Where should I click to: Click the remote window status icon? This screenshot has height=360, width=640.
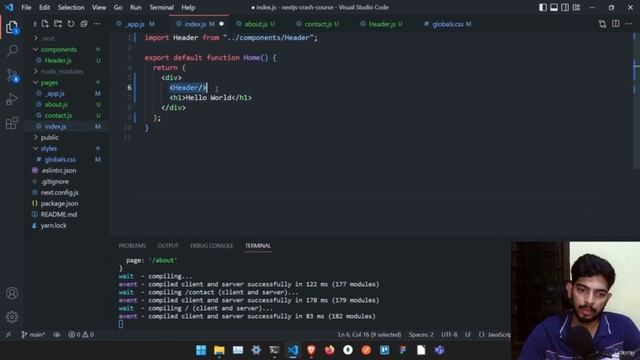click(x=8, y=334)
